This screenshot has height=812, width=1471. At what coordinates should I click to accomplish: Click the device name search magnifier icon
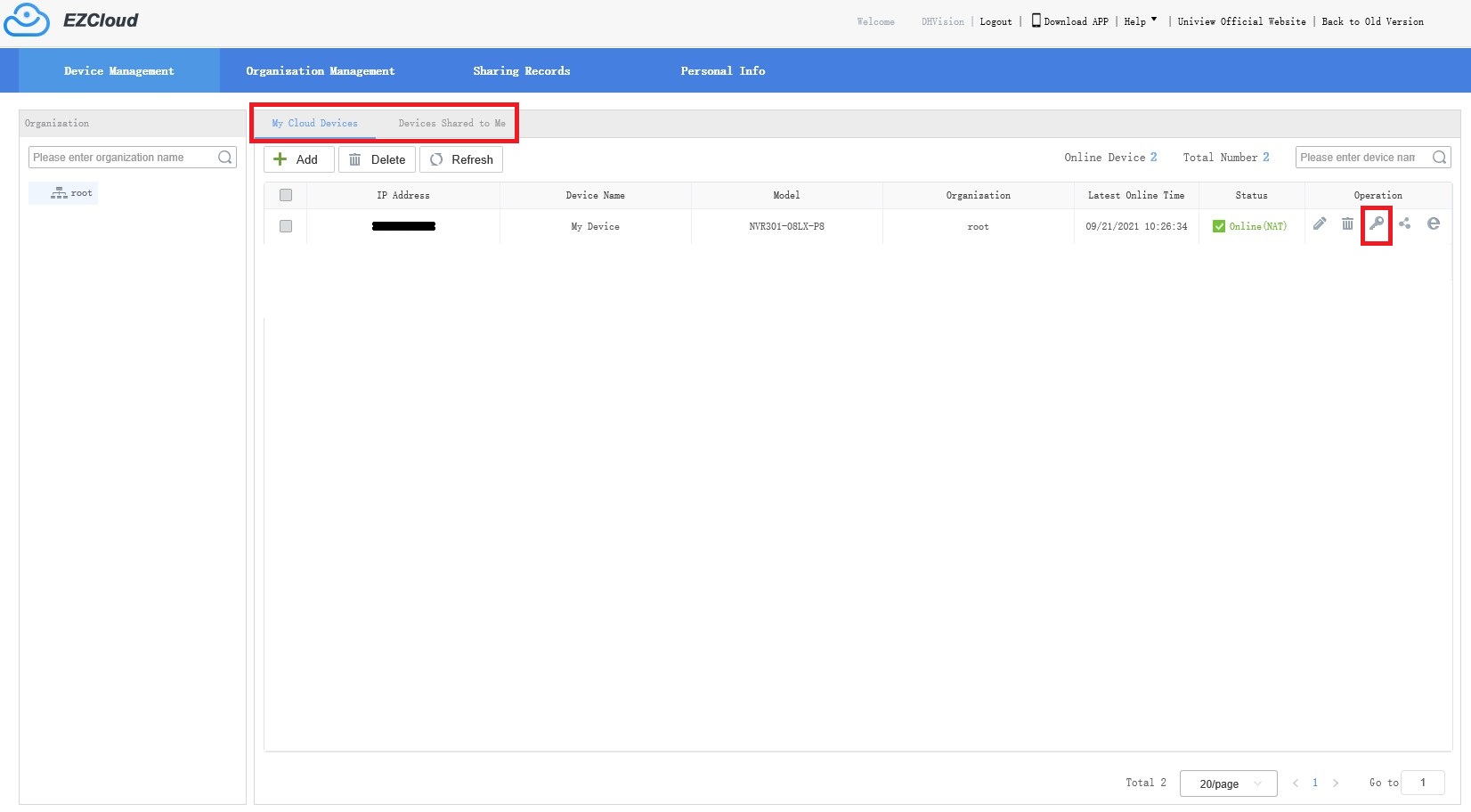click(1439, 158)
